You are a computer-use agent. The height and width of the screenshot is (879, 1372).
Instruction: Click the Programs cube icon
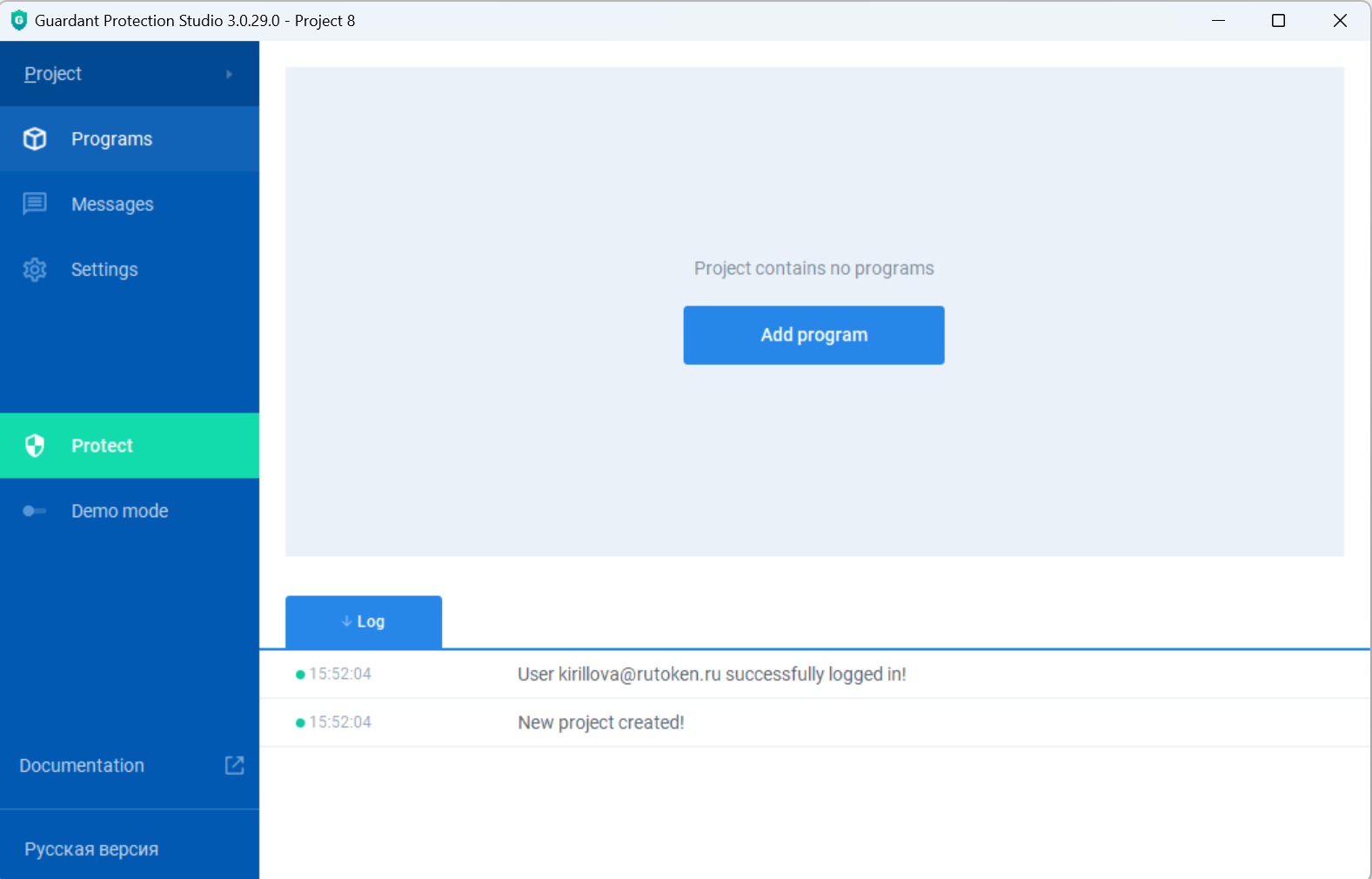click(x=35, y=139)
